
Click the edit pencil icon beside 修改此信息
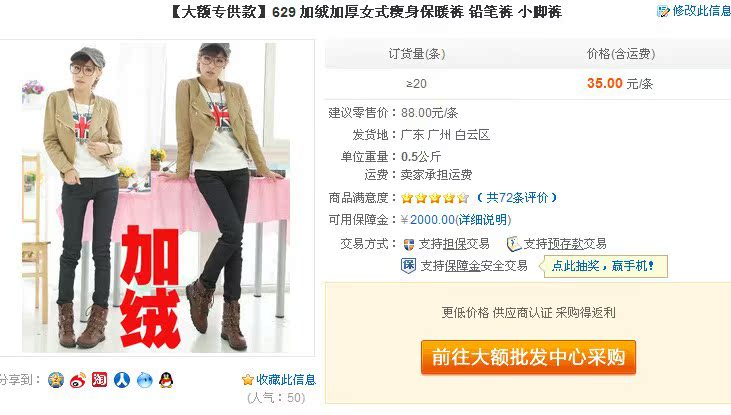tap(662, 11)
